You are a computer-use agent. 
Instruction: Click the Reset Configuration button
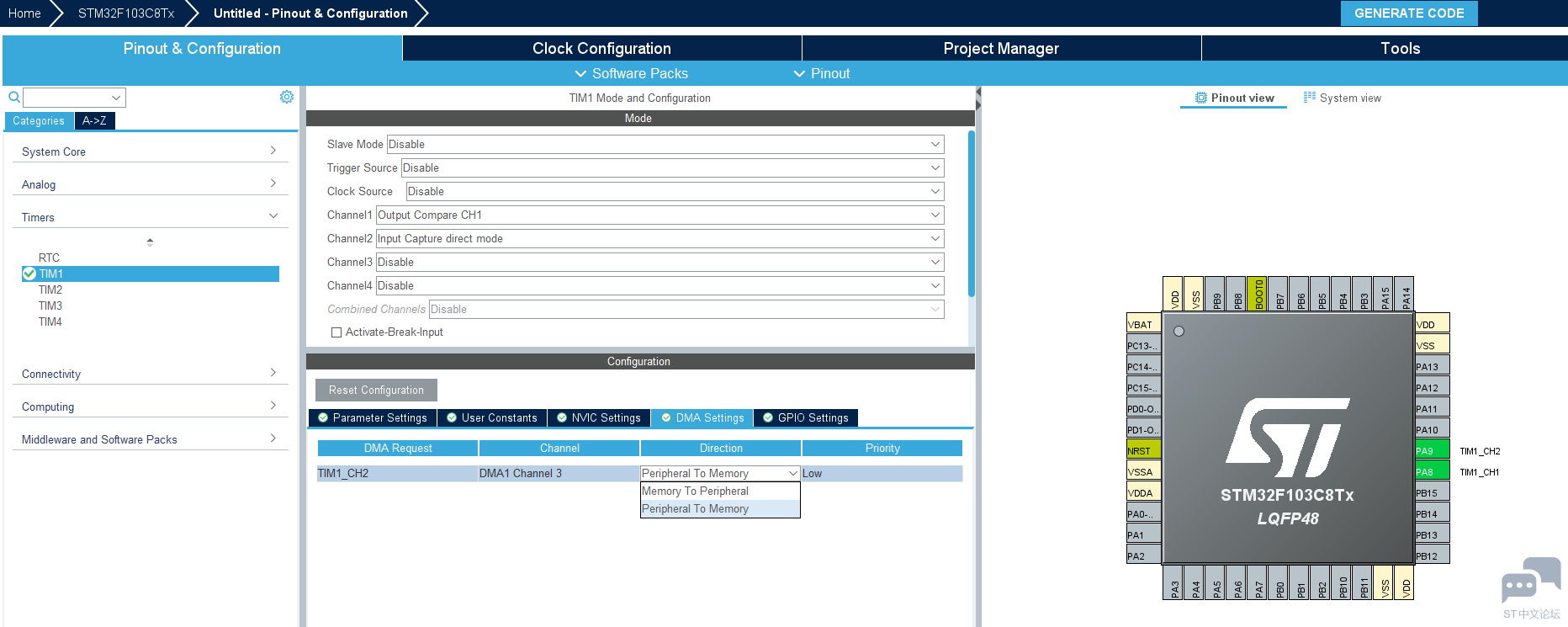376,390
